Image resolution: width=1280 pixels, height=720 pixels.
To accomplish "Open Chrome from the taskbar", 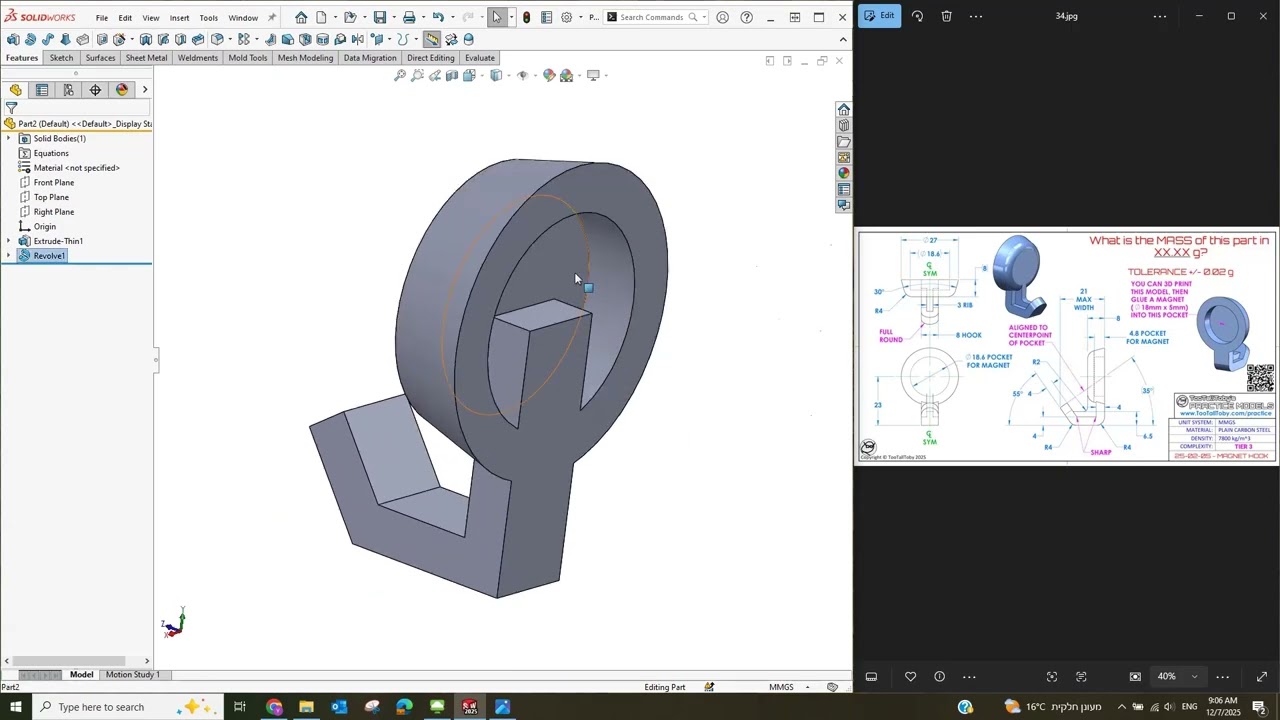I will pos(274,707).
